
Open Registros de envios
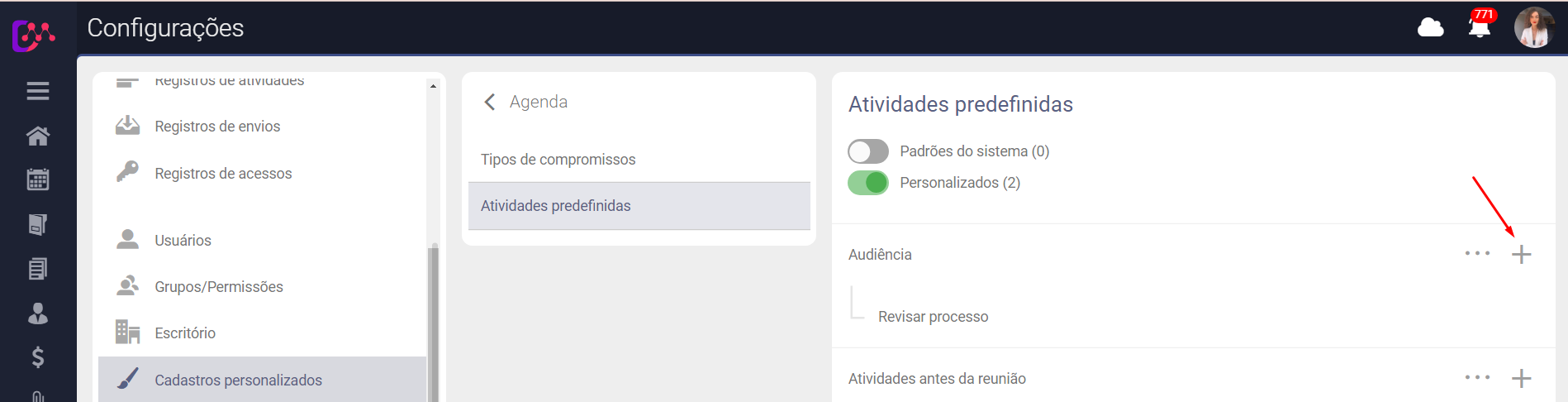(217, 127)
